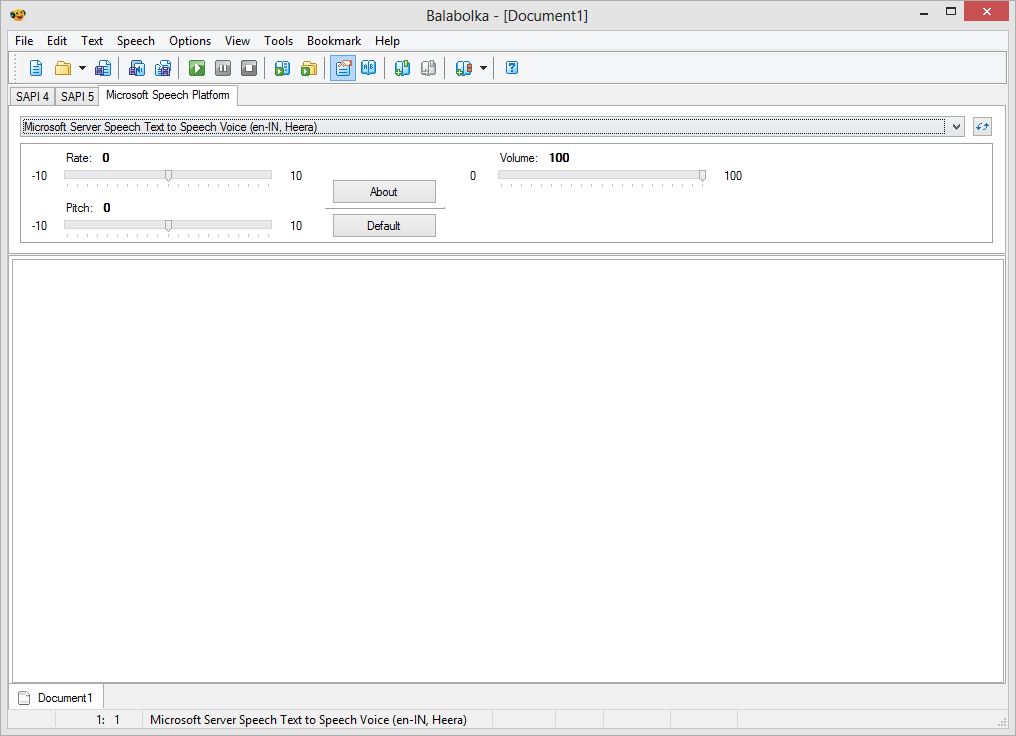
Task: Toggle the highlighted voice settings panel icon
Action: point(343,68)
